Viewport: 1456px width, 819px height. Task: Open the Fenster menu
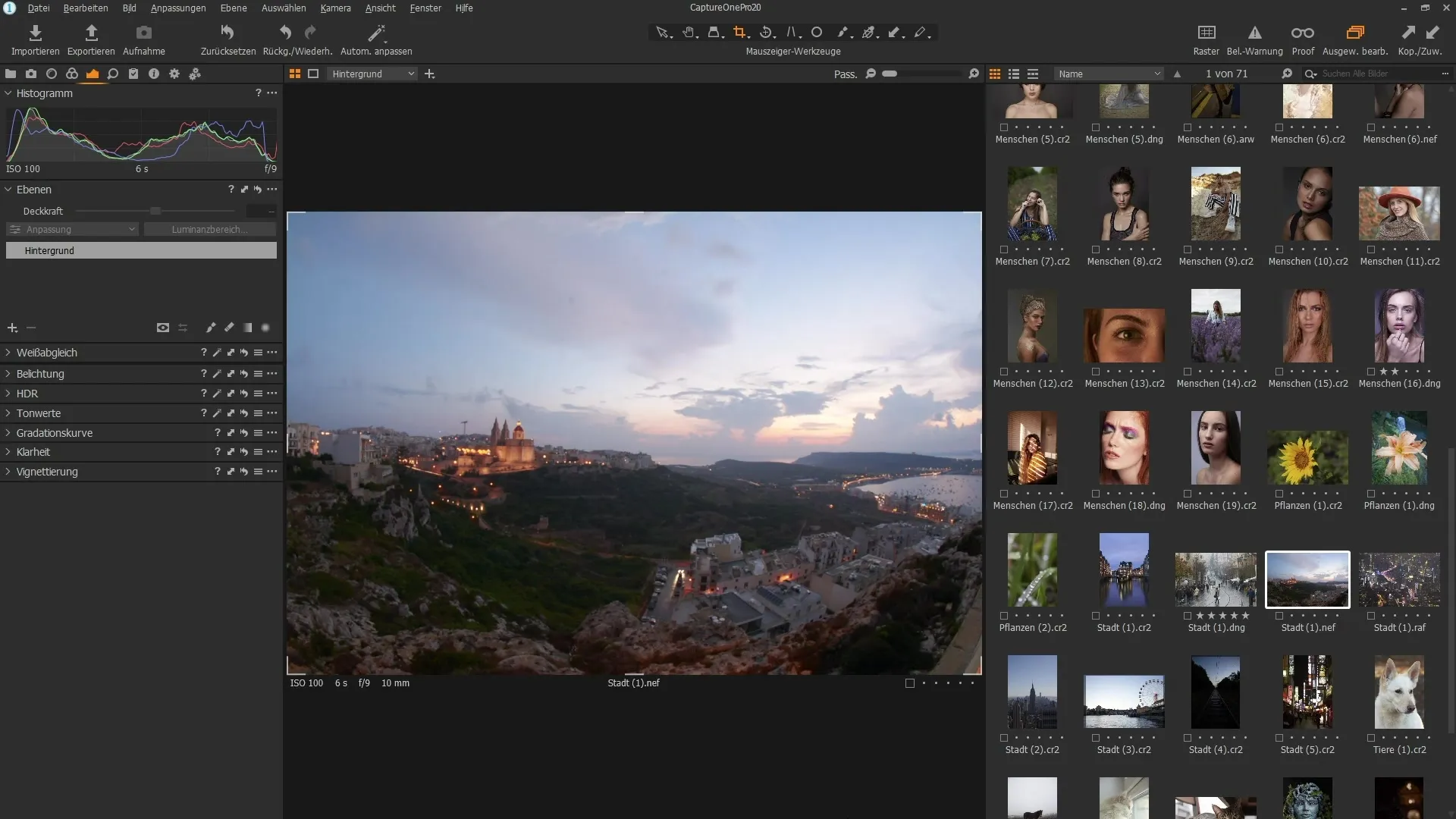425,8
